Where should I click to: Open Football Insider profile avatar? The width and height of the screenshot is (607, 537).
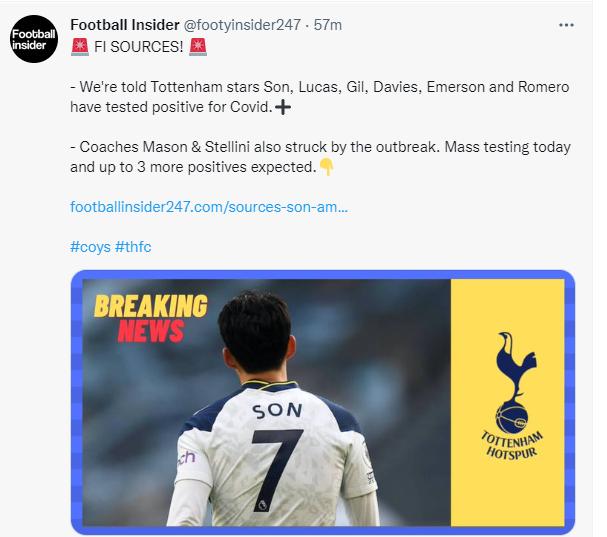(34, 39)
